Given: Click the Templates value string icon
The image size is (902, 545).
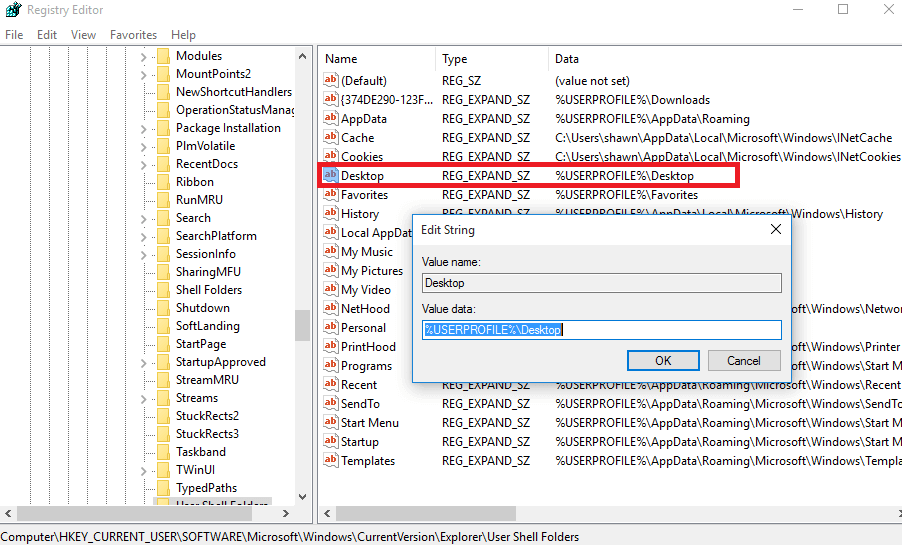Looking at the screenshot, I should (x=331, y=461).
